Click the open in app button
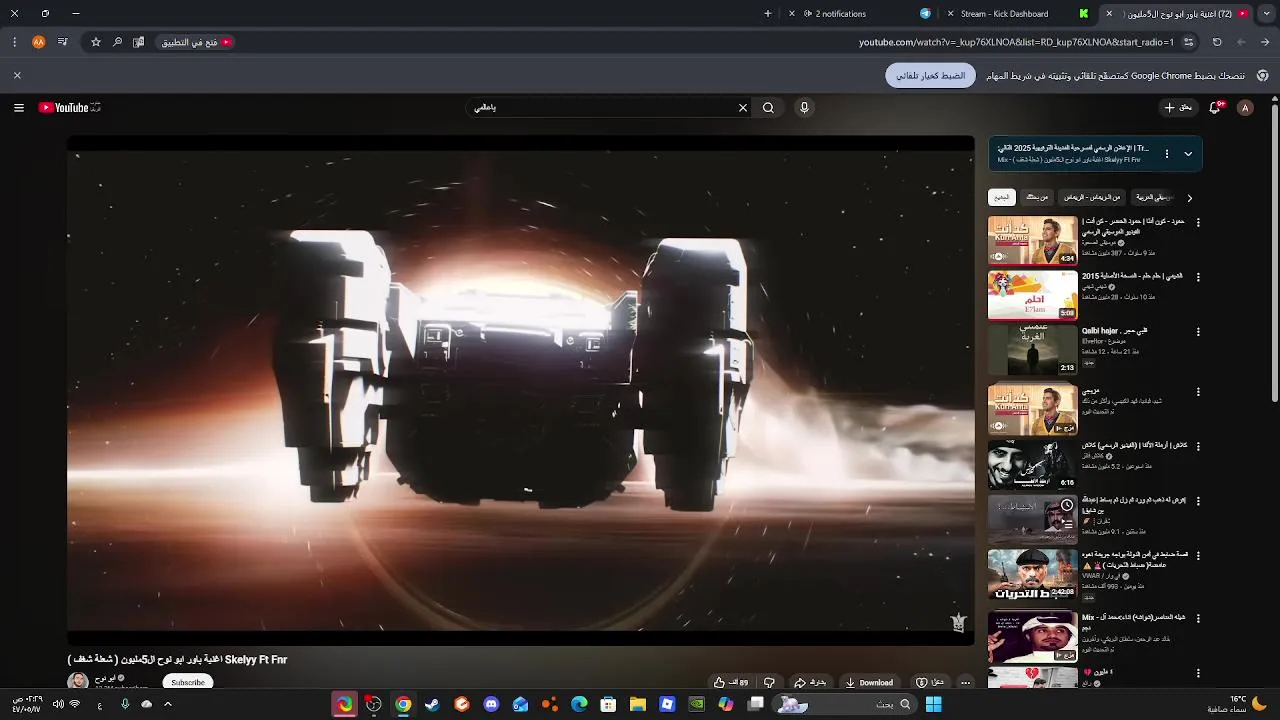Image resolution: width=1280 pixels, height=720 pixels. coord(194,42)
